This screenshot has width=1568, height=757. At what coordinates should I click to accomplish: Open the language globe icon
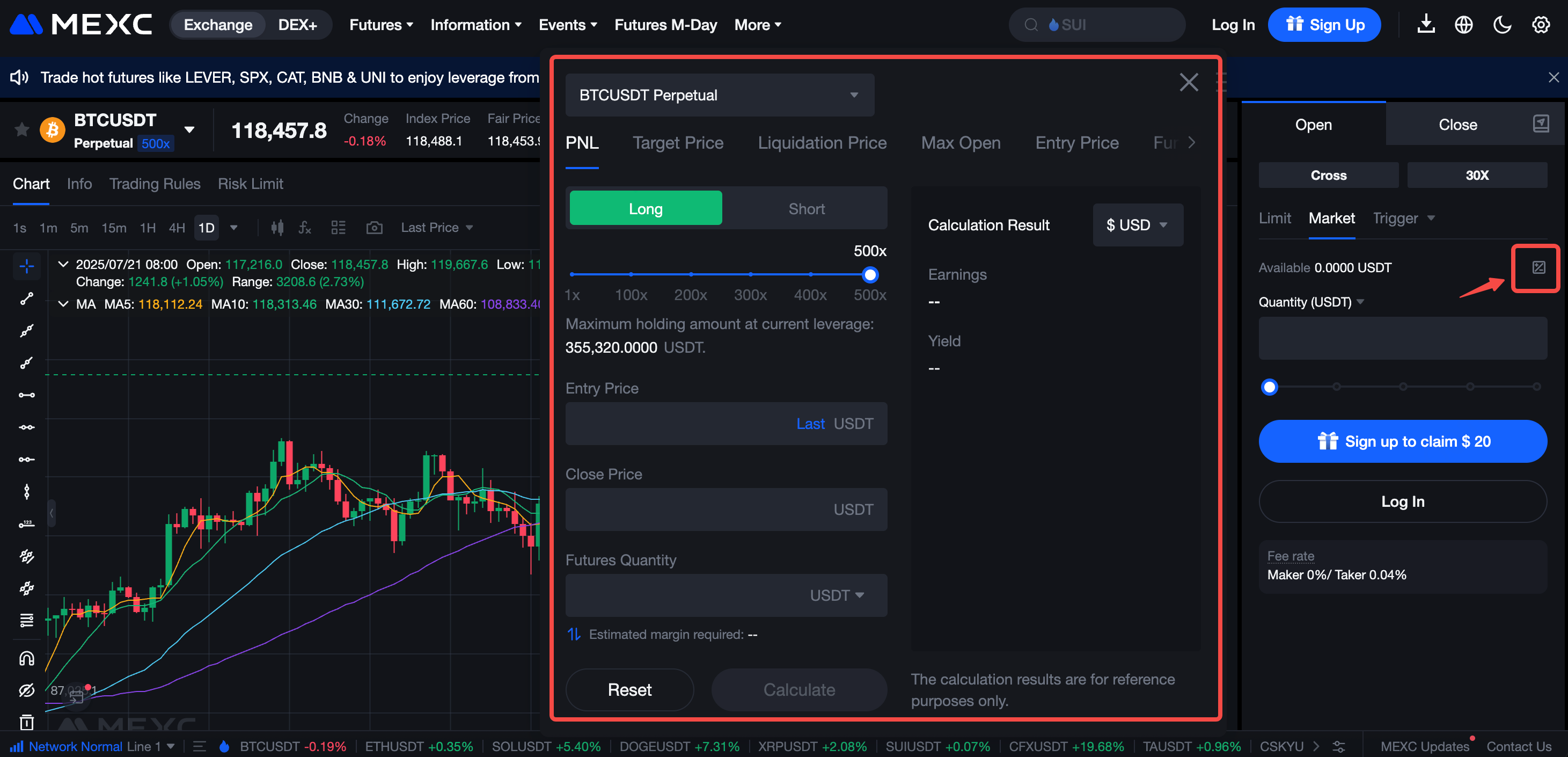[x=1463, y=25]
